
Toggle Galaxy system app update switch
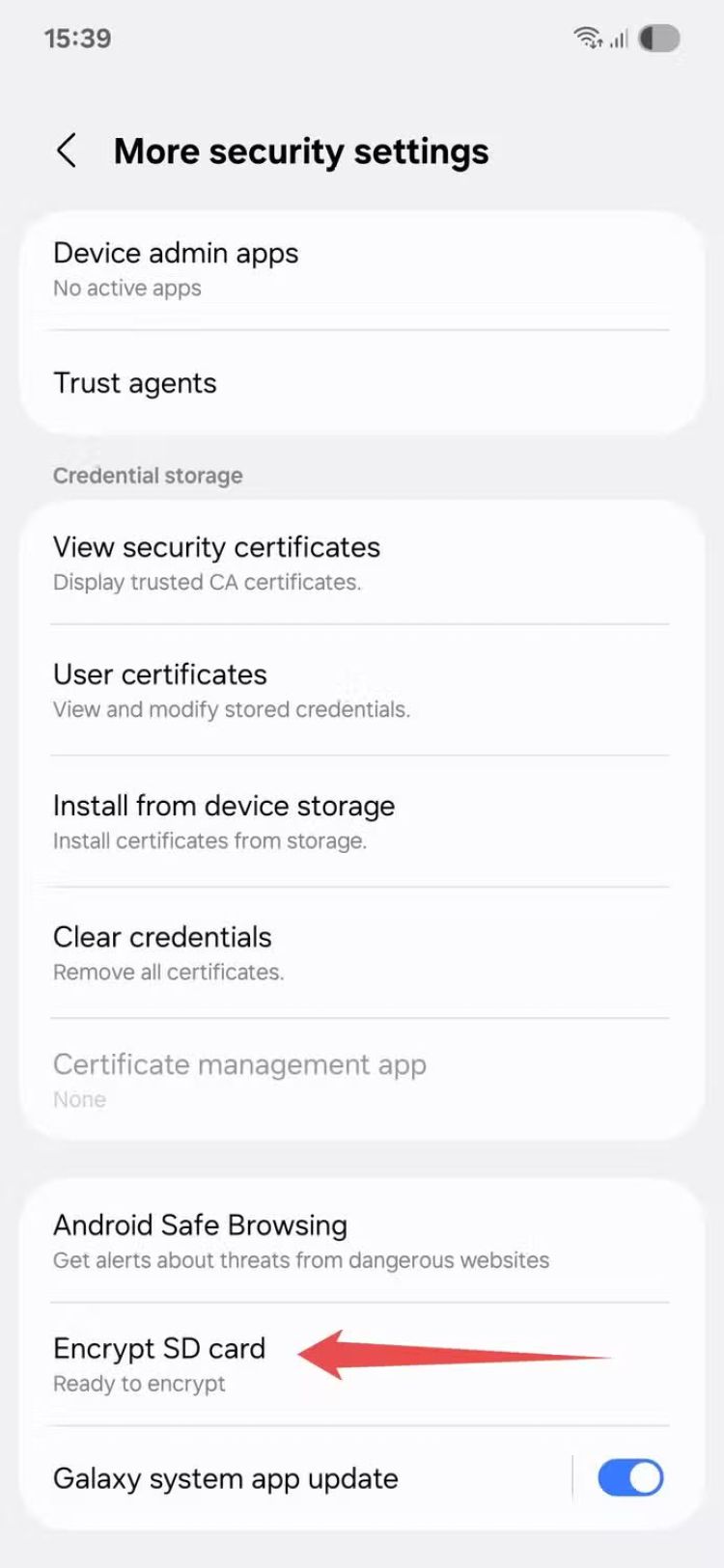[629, 1477]
